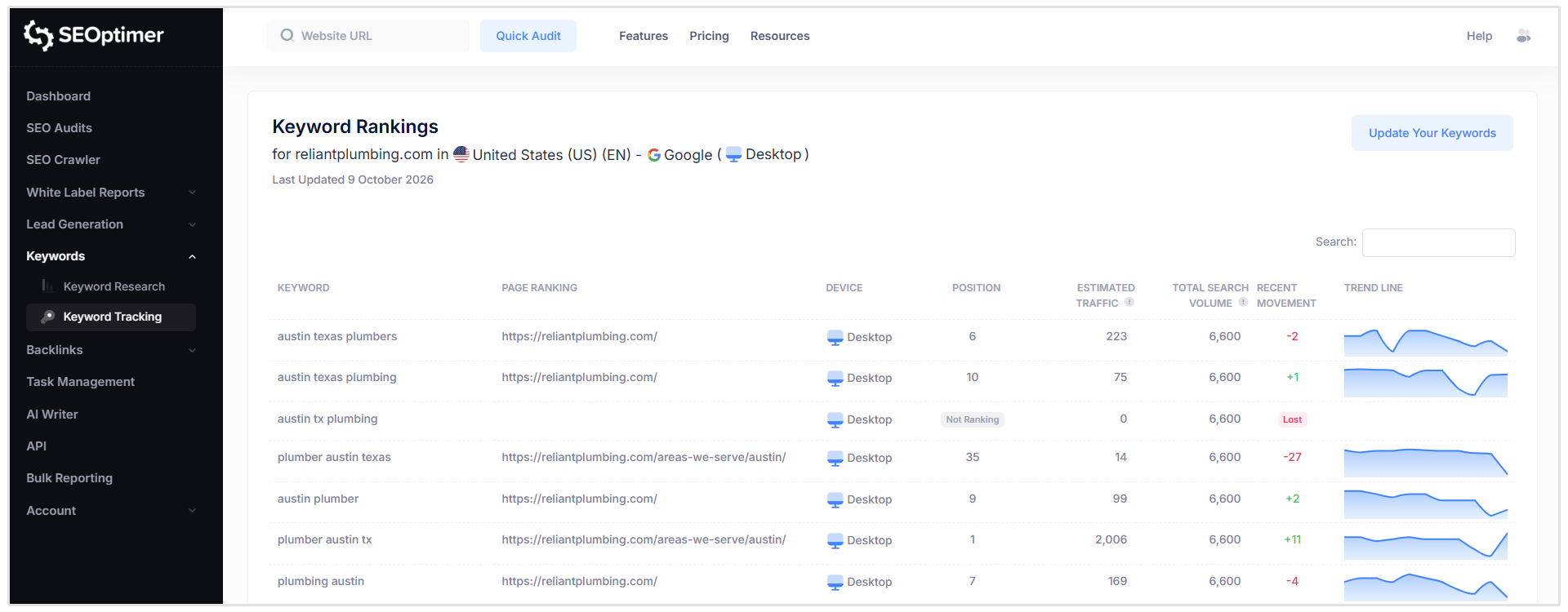Go to SEO Audits
Viewport: 1568px width, 612px height.
[59, 128]
